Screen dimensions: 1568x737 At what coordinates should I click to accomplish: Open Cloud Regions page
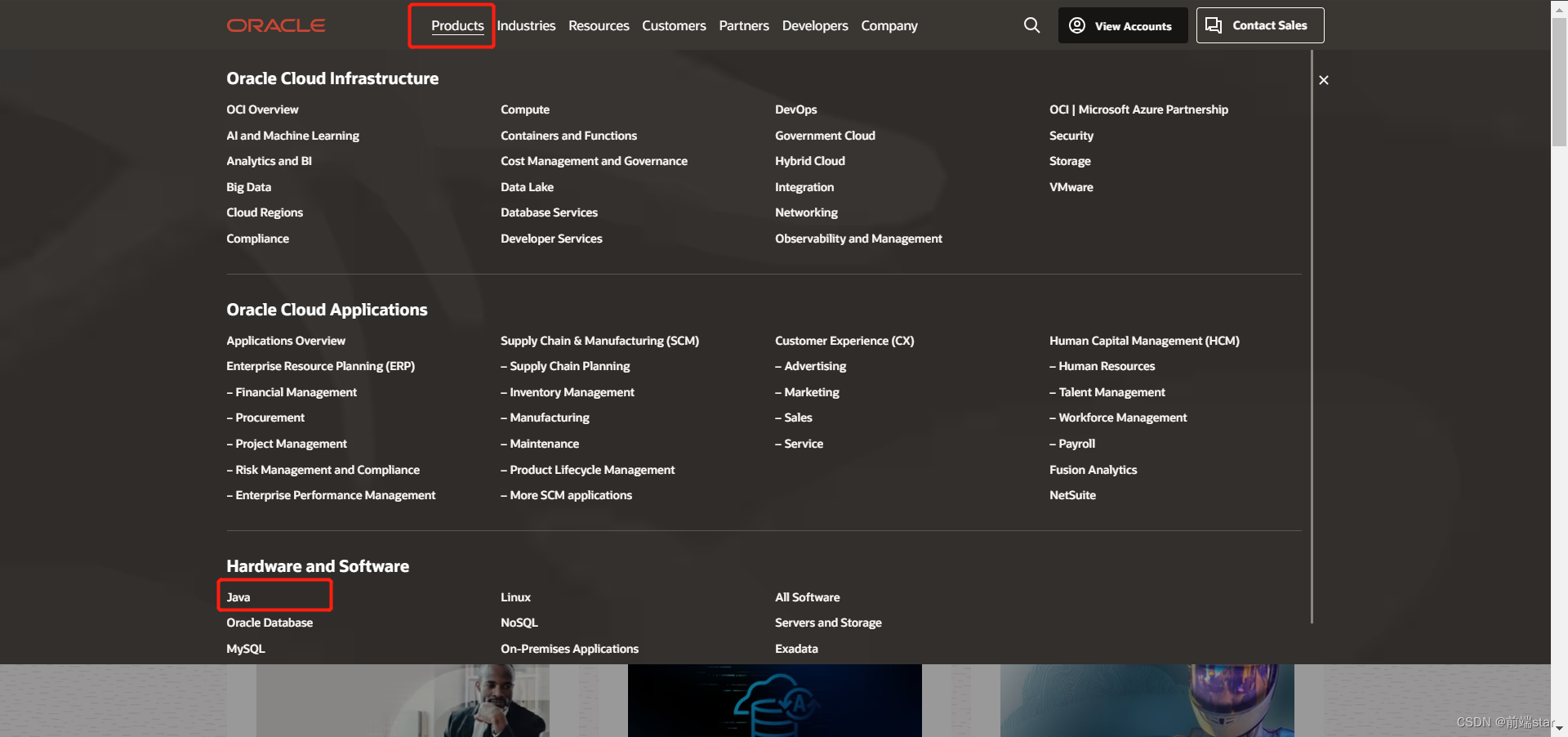pos(265,212)
